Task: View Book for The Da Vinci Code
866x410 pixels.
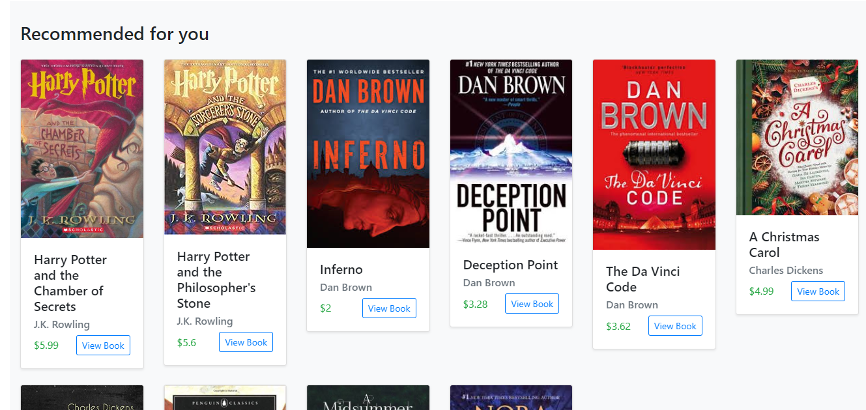Action: [675, 326]
